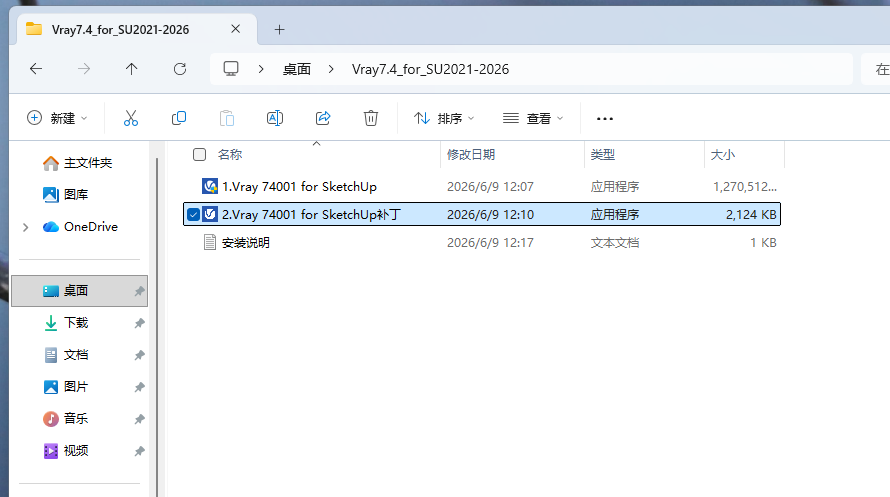Go up one folder level
This screenshot has width=890, height=497.
pos(132,69)
